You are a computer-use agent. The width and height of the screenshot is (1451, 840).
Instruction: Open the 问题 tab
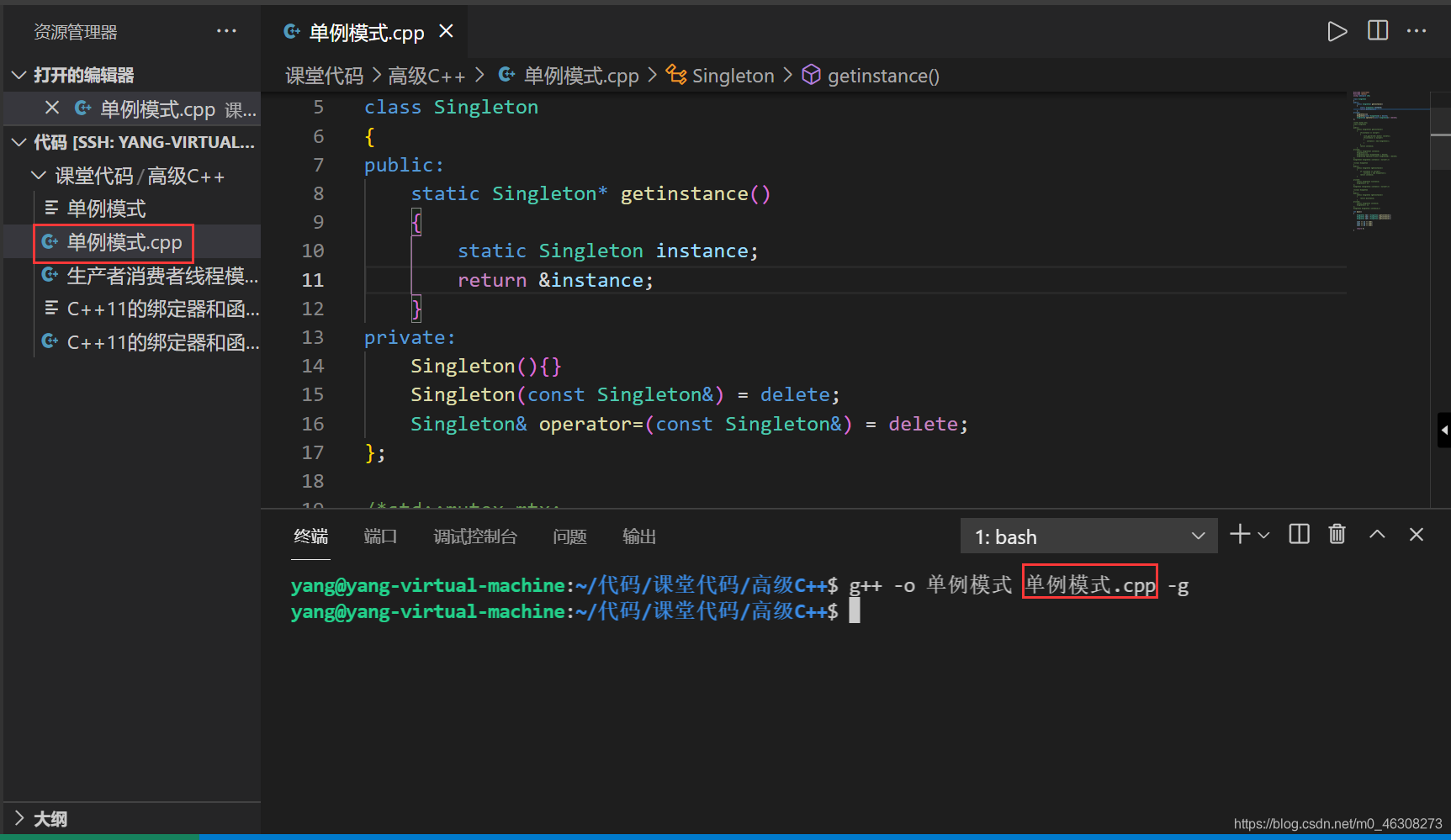click(x=569, y=536)
